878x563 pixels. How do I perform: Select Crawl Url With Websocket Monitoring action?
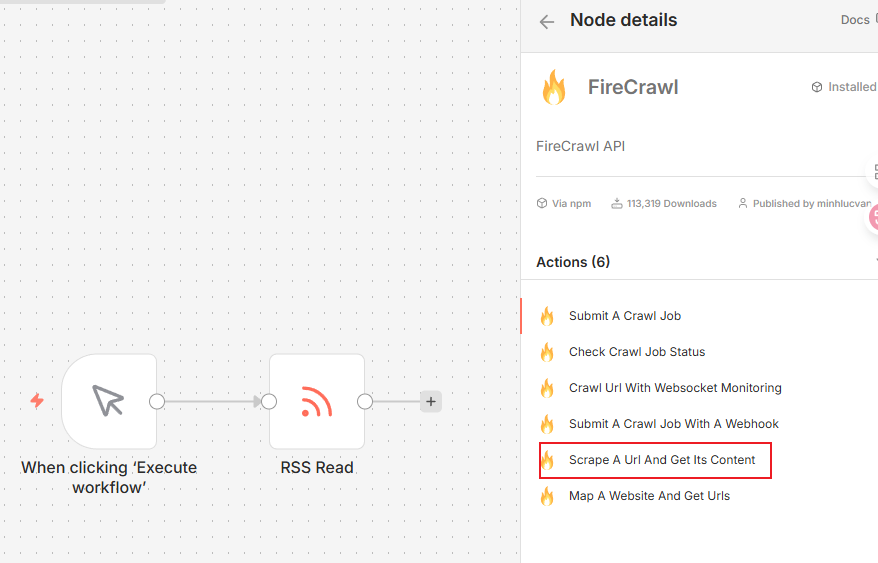[x=675, y=388]
